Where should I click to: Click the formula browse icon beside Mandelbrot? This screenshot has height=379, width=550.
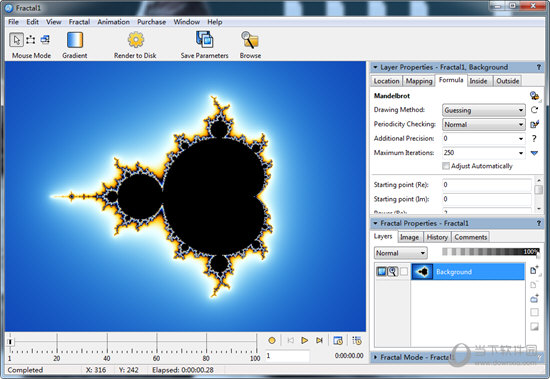click(534, 95)
